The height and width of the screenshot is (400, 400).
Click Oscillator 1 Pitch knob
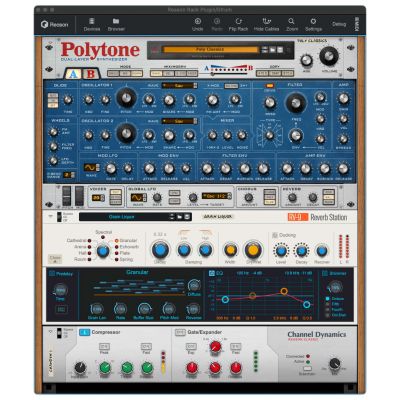click(x=126, y=98)
